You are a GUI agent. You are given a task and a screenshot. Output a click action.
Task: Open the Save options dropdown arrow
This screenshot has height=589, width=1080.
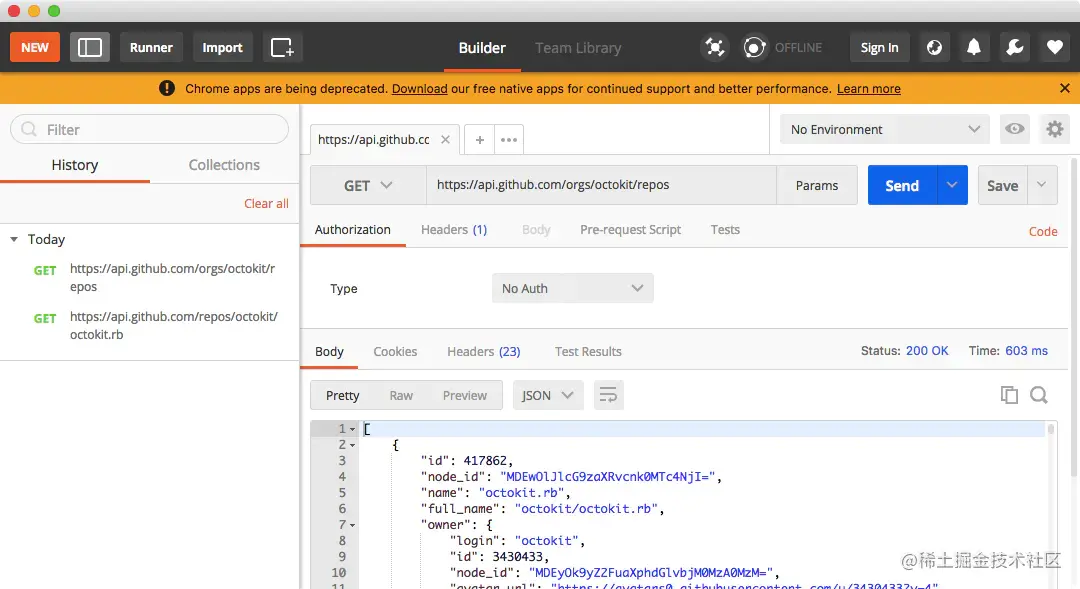click(x=1041, y=185)
